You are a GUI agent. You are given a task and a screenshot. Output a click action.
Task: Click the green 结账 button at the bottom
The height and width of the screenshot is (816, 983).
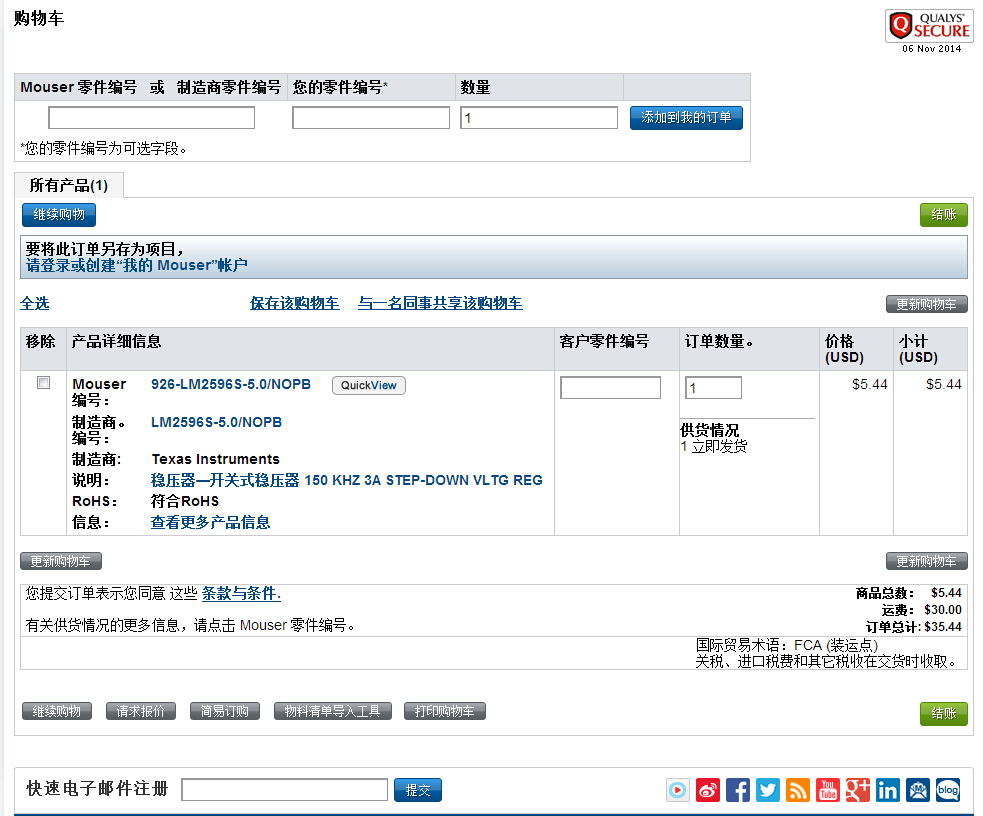pos(944,714)
